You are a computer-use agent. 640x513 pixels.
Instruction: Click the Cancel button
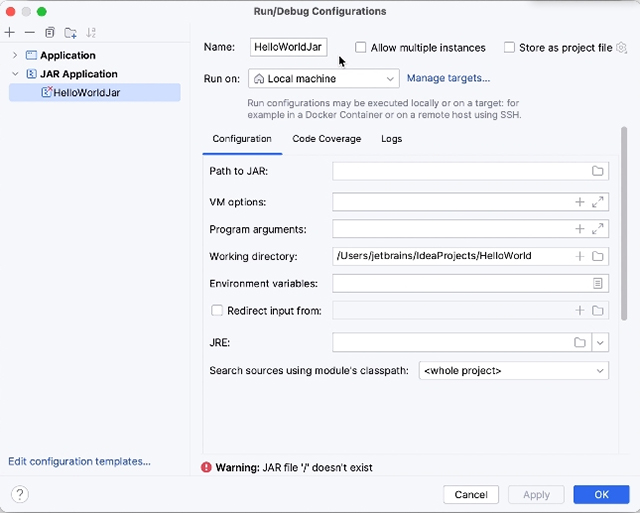point(471,495)
